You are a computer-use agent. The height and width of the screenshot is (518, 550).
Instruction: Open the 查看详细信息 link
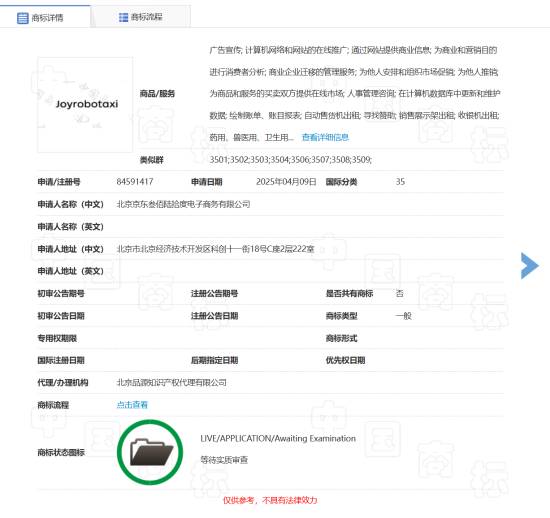point(325,137)
